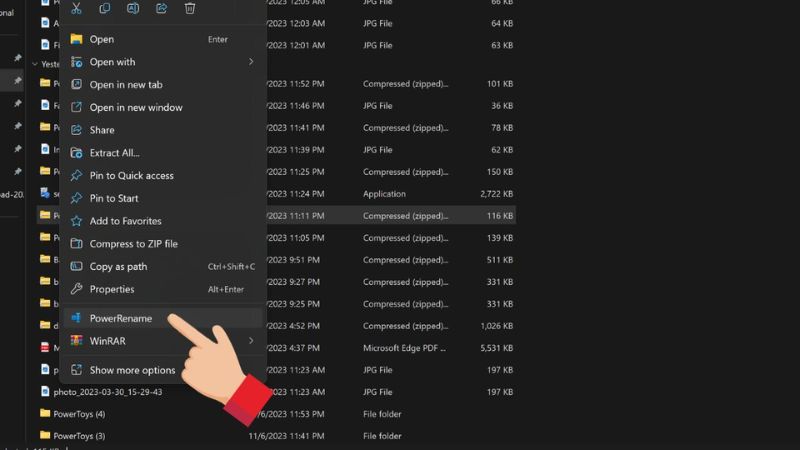Viewport: 800px width, 450px height.
Task: Choose Compress to ZIP file
Action: [x=133, y=244]
